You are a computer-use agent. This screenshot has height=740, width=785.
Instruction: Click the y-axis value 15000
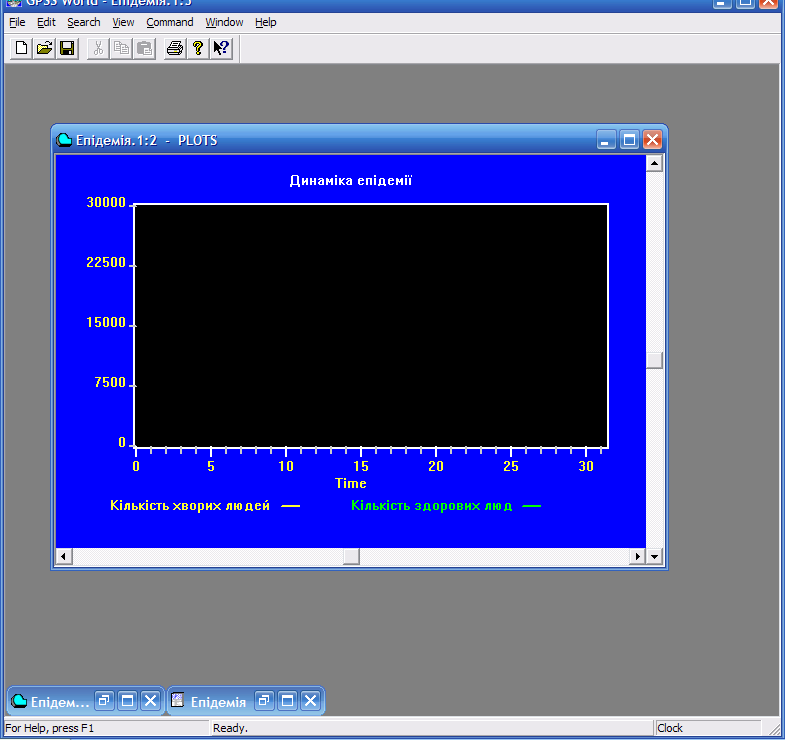tap(106, 322)
